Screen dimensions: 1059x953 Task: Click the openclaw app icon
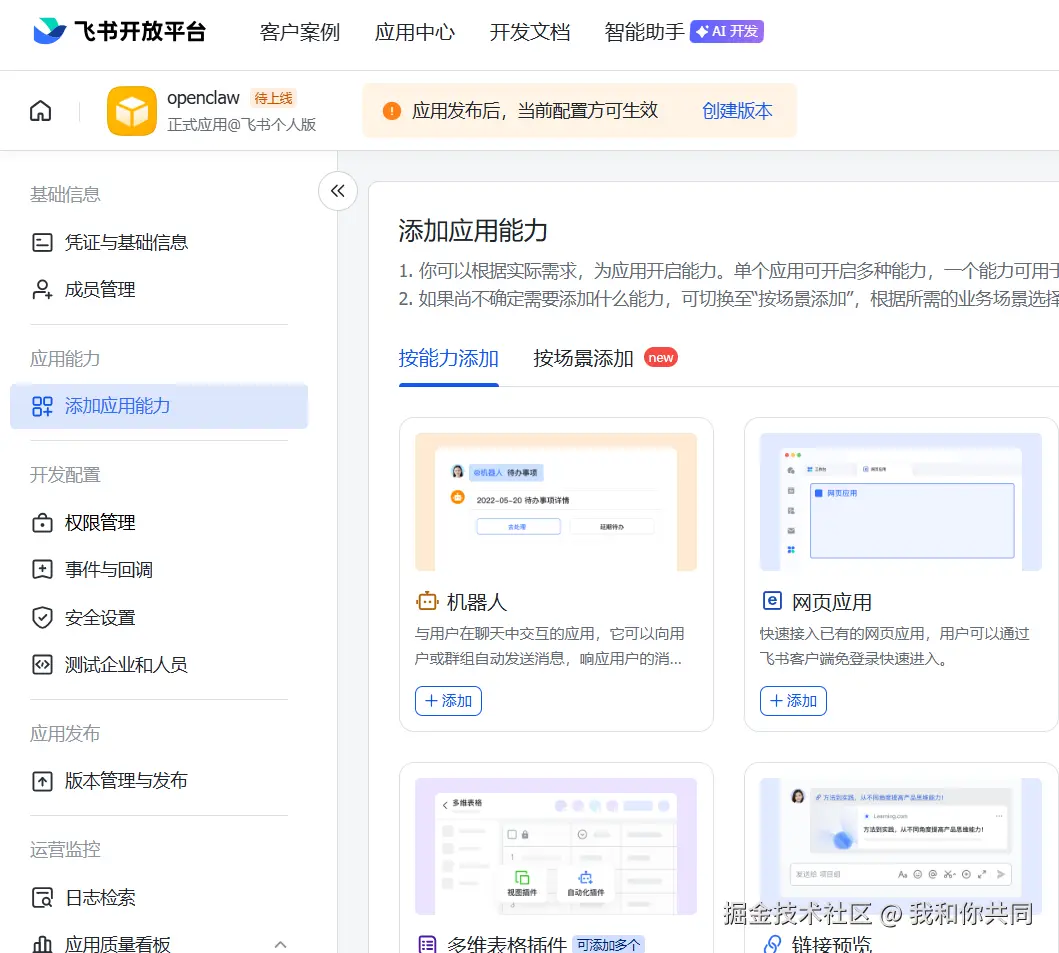coord(131,110)
